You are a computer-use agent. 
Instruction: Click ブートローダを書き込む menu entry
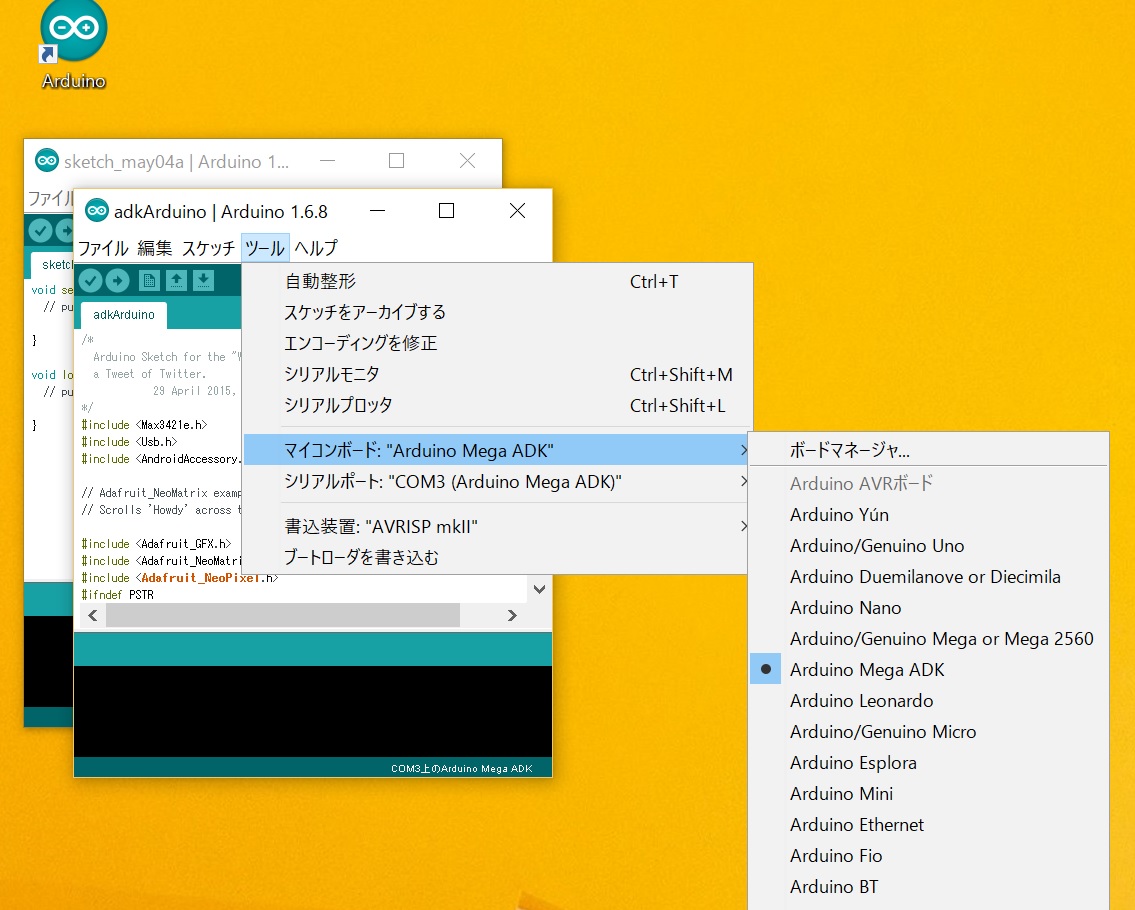point(361,557)
